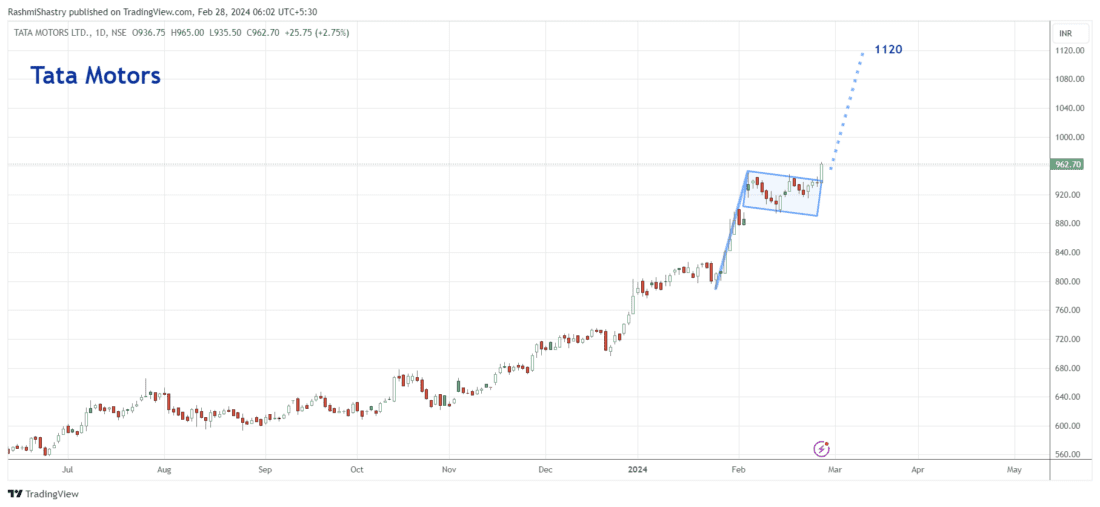Click the 1120 target price label

889,49
